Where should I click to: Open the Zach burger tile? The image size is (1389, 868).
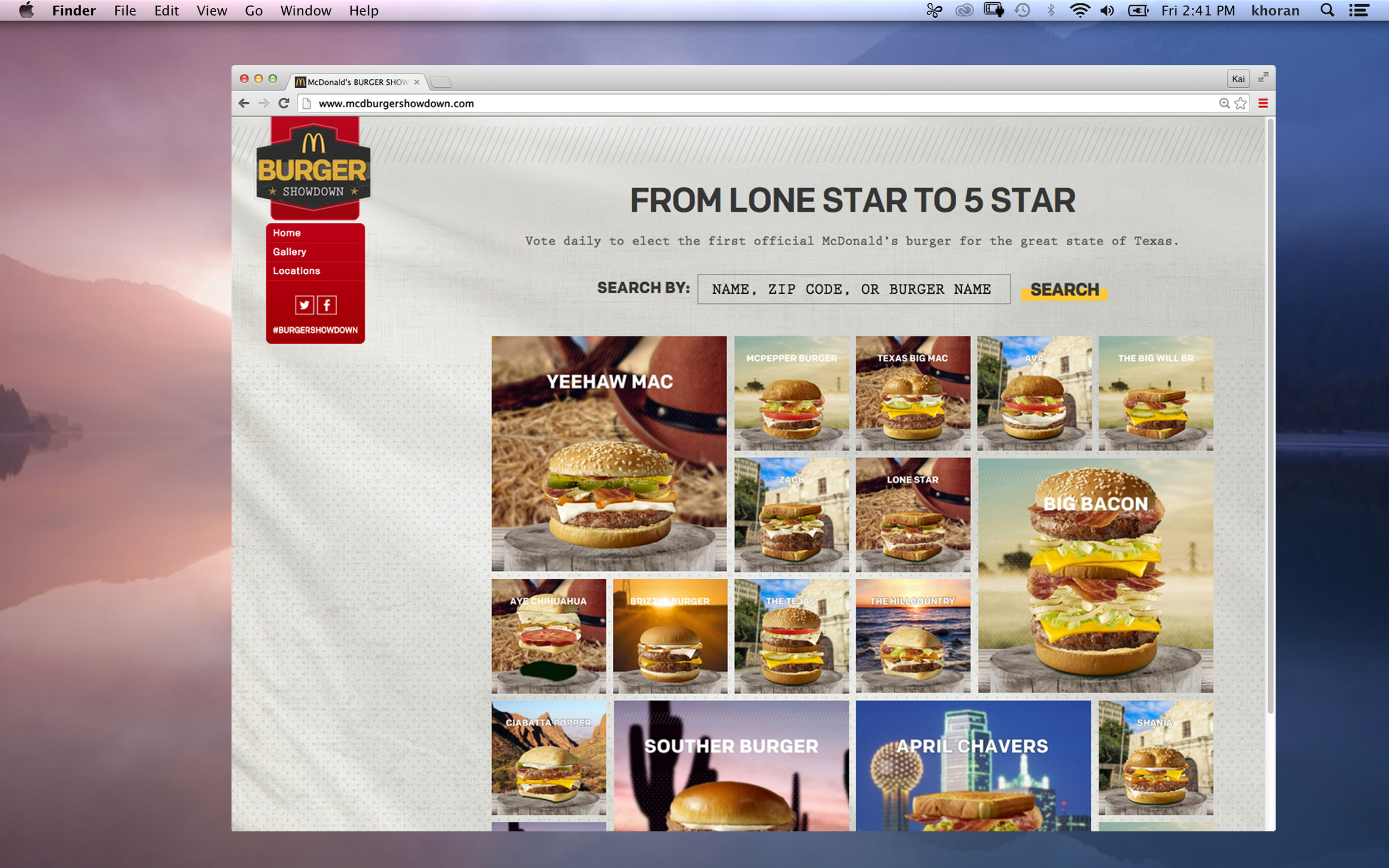click(x=791, y=514)
